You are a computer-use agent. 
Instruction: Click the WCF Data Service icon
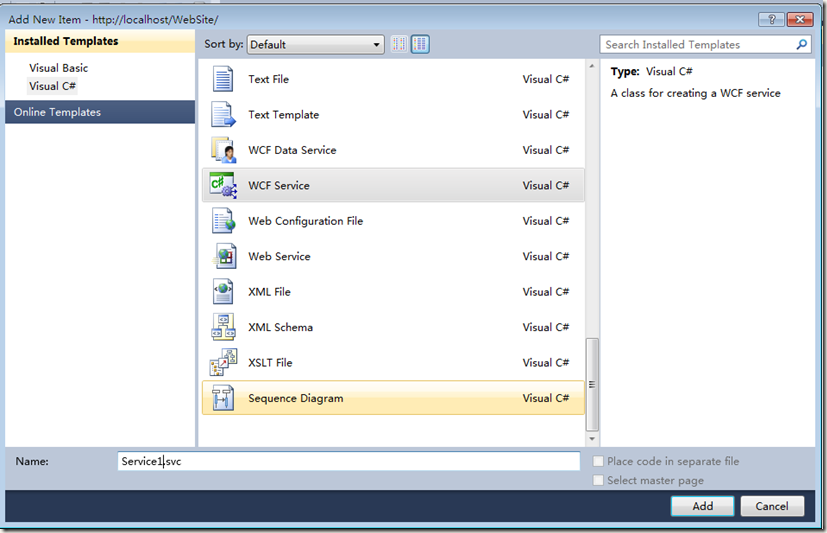[224, 150]
